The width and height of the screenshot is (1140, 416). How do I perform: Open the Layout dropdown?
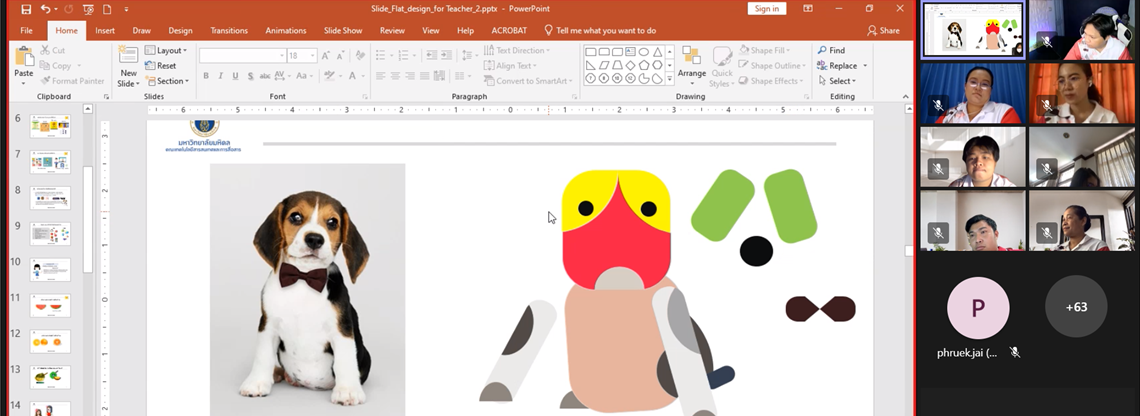165,50
